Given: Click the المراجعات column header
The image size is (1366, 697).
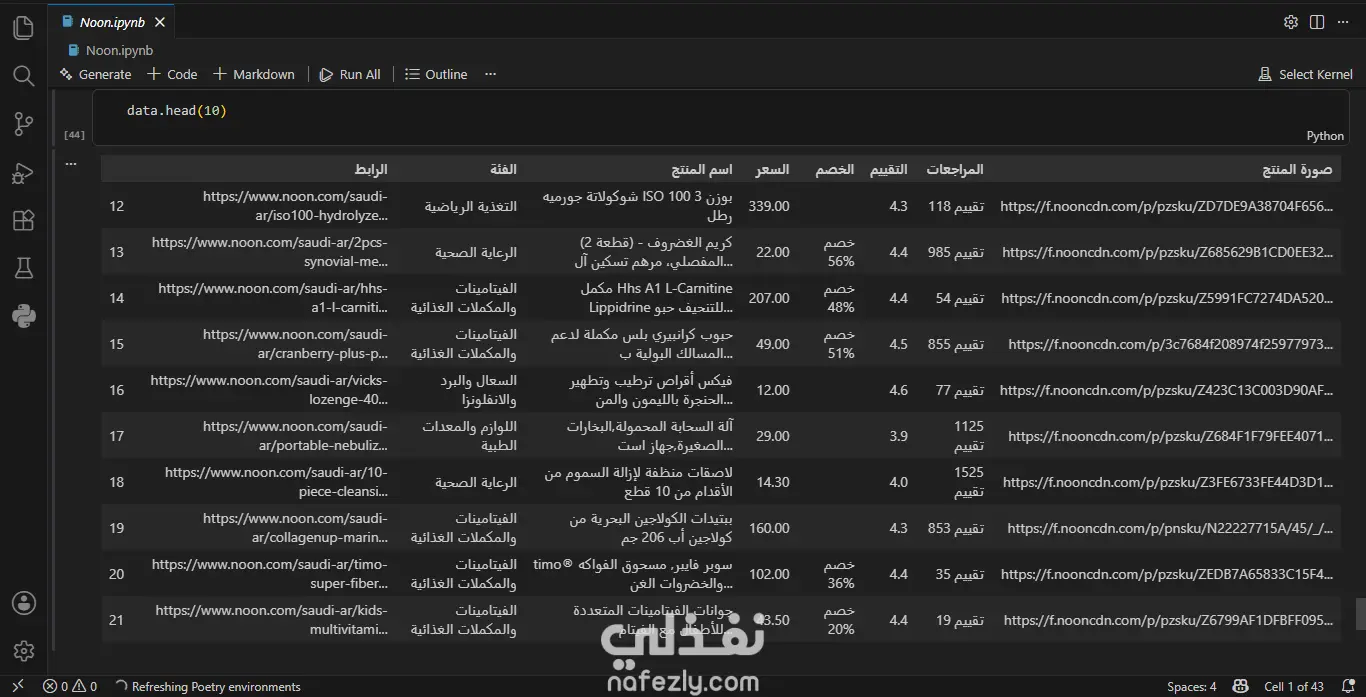Looking at the screenshot, I should click(954, 169).
